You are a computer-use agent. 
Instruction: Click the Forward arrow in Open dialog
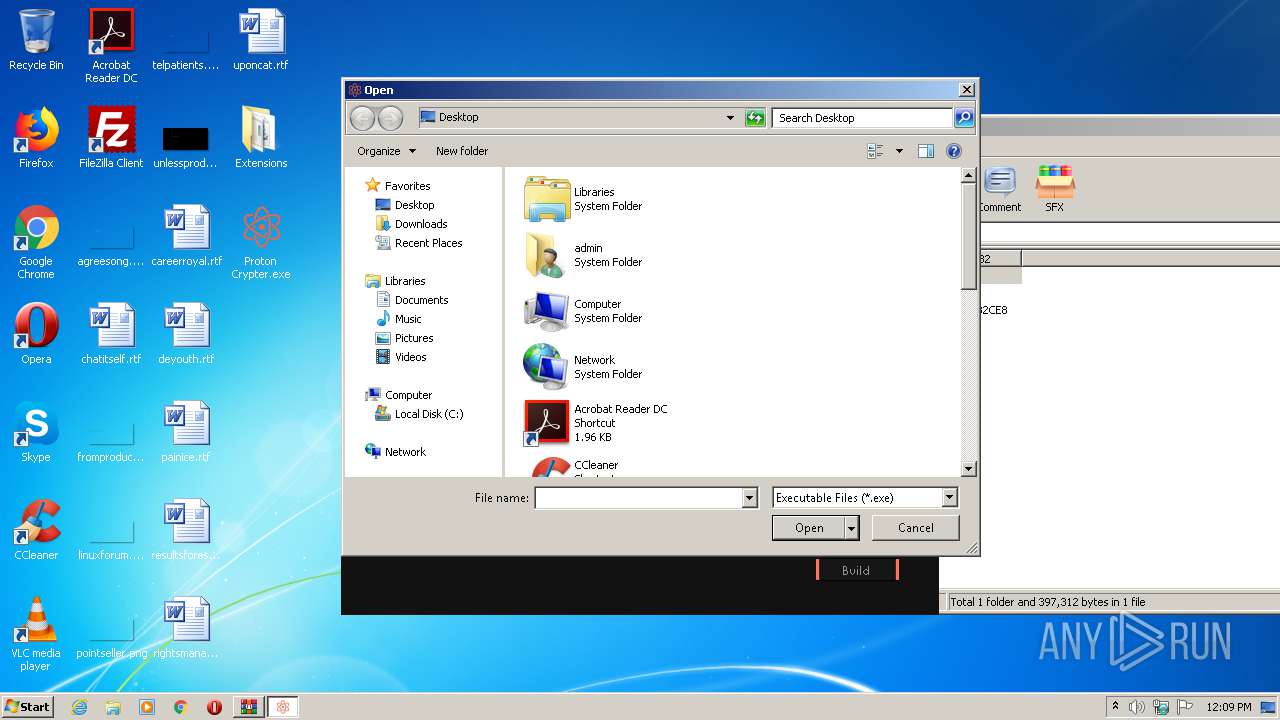(390, 118)
